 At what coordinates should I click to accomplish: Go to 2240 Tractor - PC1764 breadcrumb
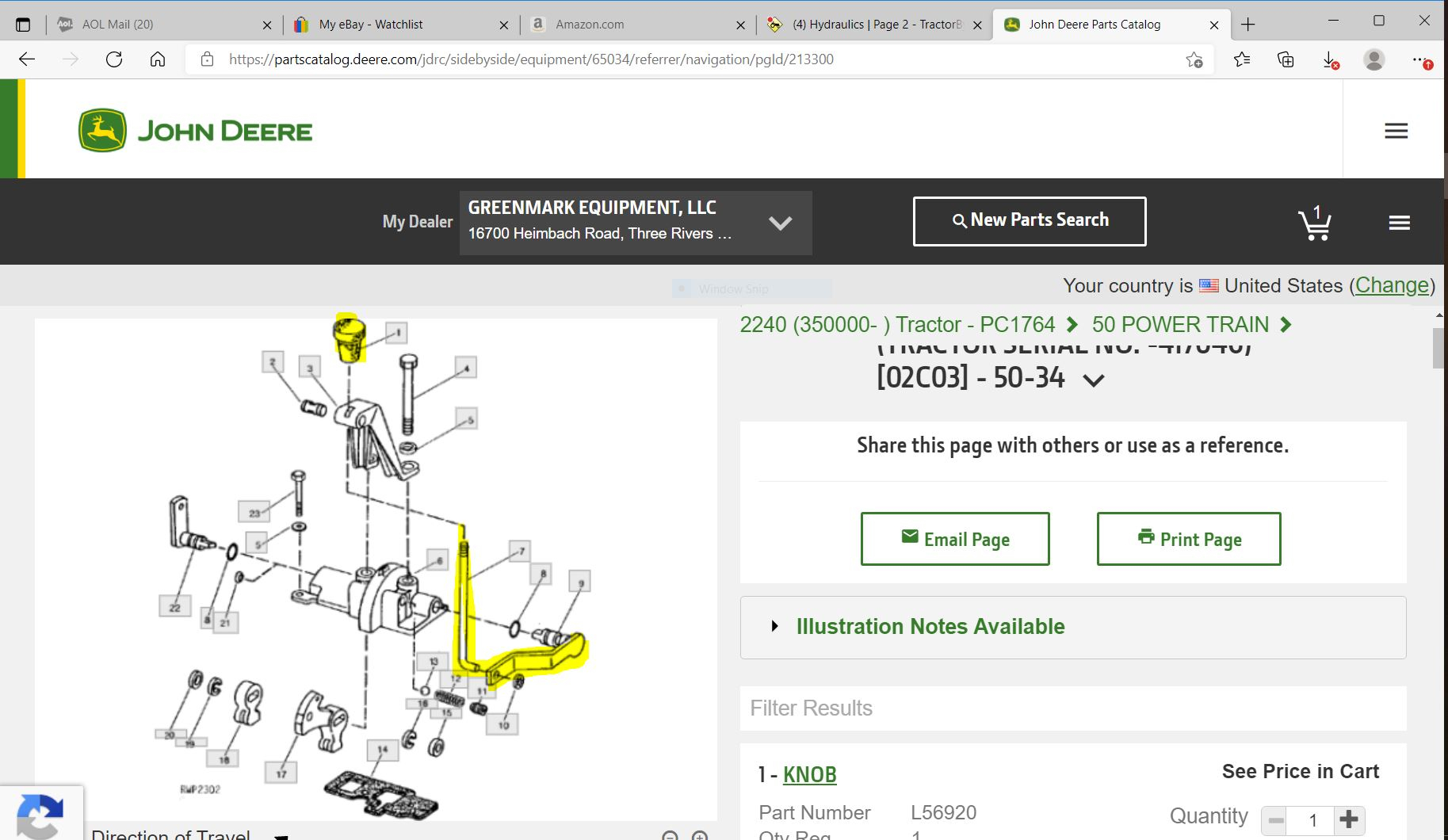pos(897,325)
